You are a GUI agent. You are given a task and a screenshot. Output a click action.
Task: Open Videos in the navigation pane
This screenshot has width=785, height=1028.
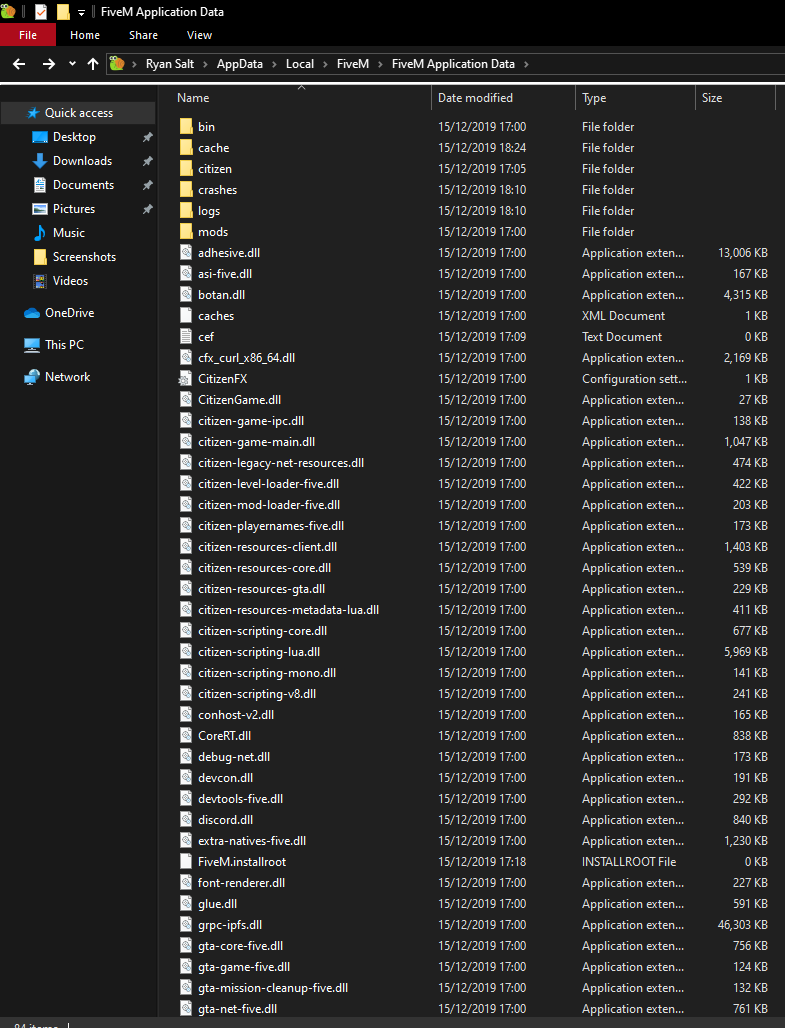click(70, 281)
